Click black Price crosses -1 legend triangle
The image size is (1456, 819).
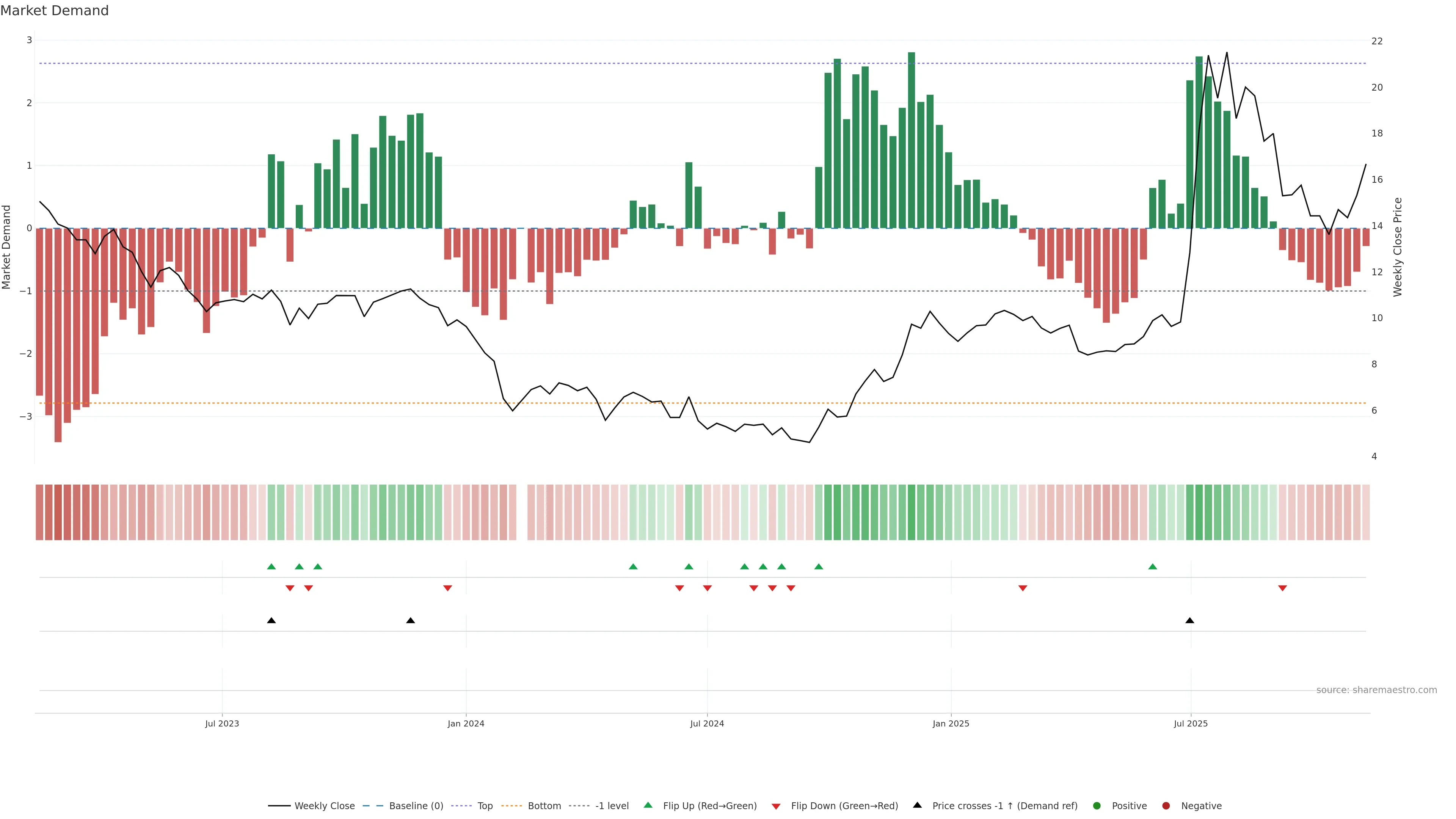click(x=917, y=805)
